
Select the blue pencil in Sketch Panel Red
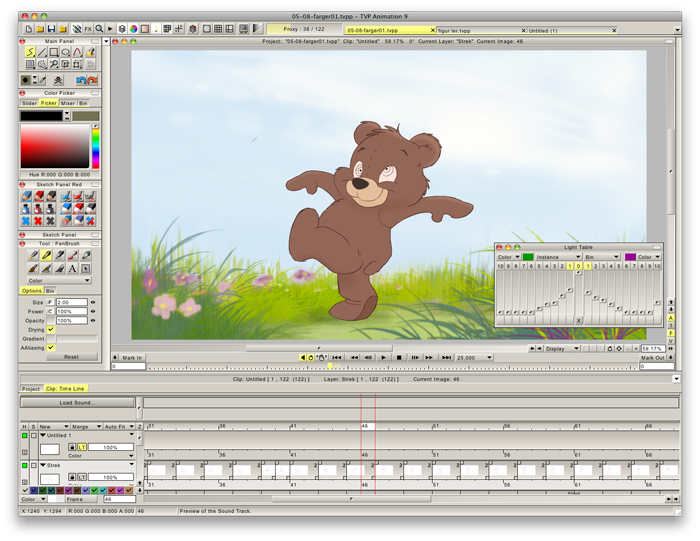tap(27, 196)
